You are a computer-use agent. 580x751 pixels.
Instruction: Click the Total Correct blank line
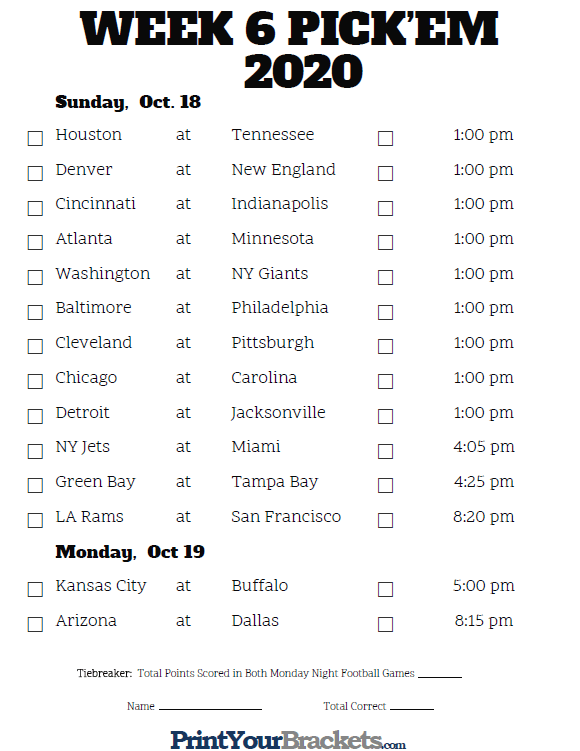pyautogui.click(x=412, y=706)
